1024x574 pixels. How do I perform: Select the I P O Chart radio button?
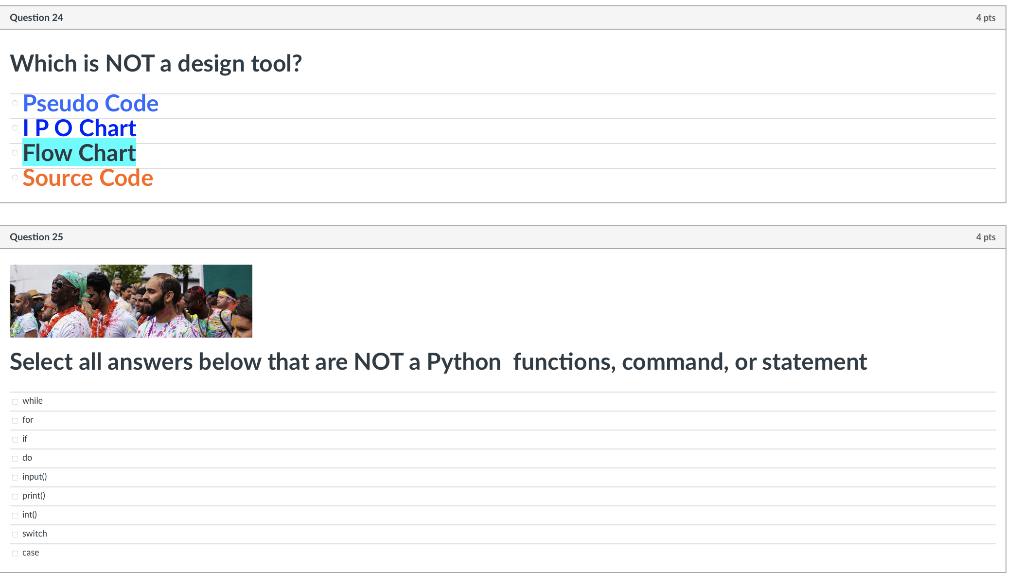(15, 128)
